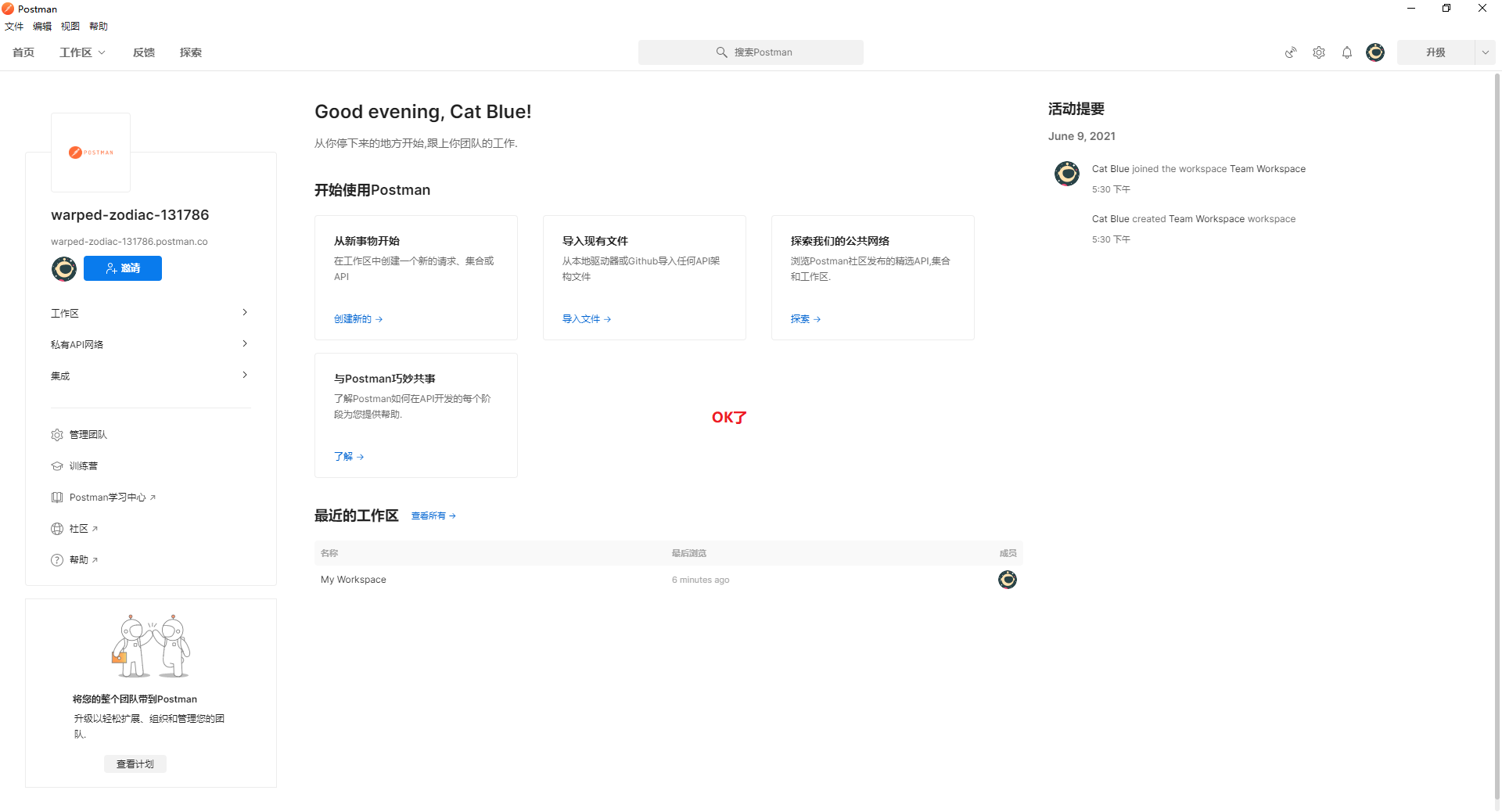Open the notifications bell
Image resolution: width=1502 pixels, height=812 pixels.
tap(1347, 52)
